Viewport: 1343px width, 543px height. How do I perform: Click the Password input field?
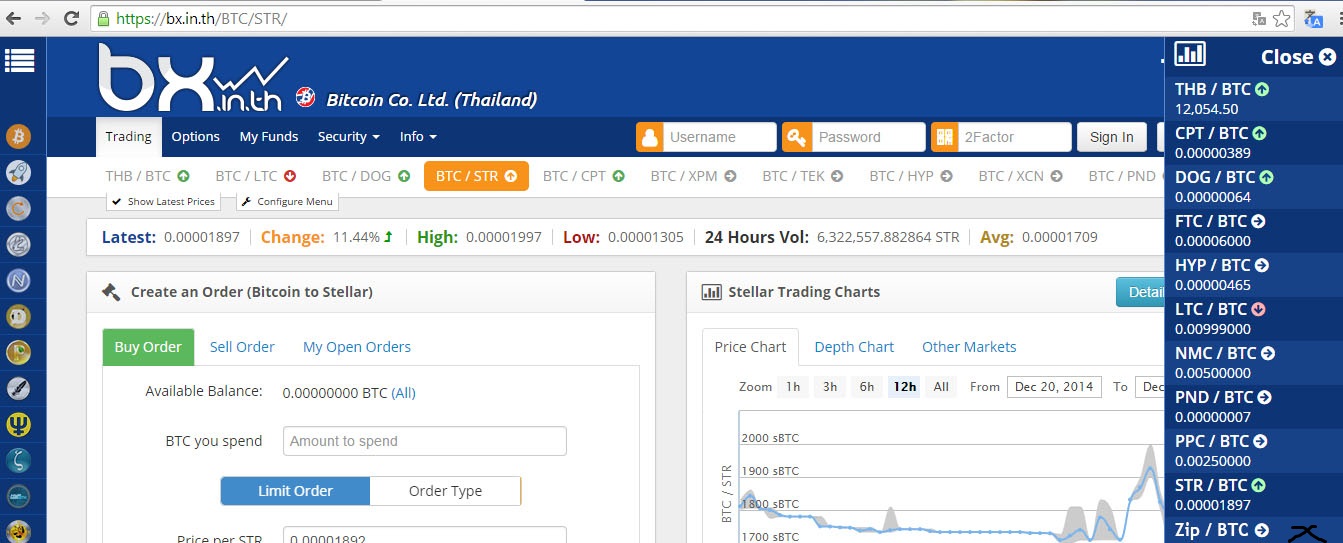tap(868, 137)
